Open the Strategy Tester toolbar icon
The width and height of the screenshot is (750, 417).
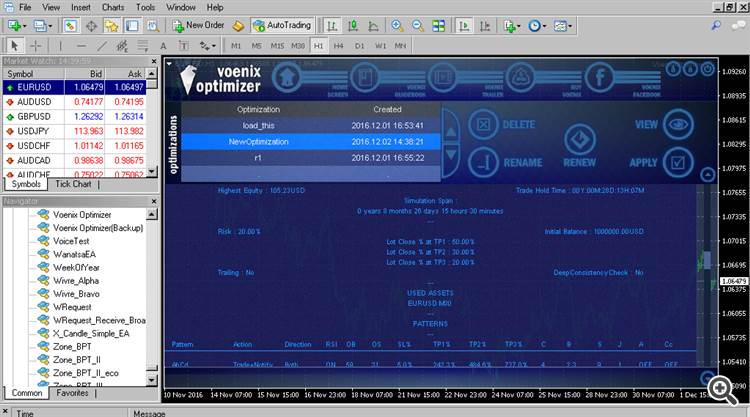[x=153, y=26]
